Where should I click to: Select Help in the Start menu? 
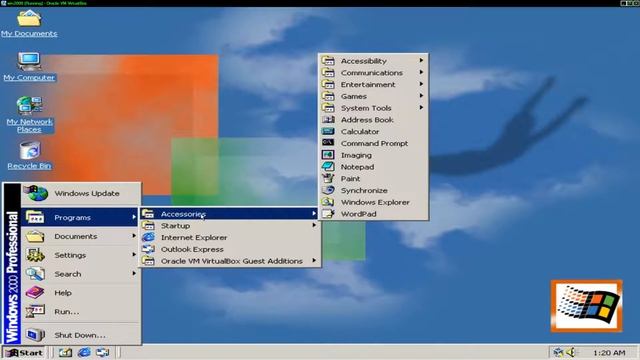point(80,293)
